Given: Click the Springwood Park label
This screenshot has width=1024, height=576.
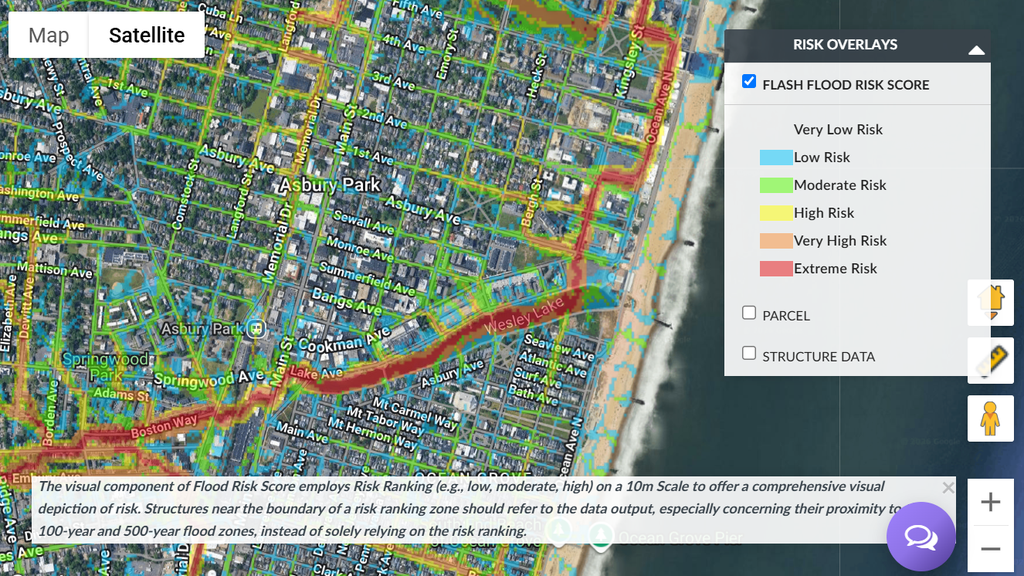Looking at the screenshot, I should [x=104, y=367].
